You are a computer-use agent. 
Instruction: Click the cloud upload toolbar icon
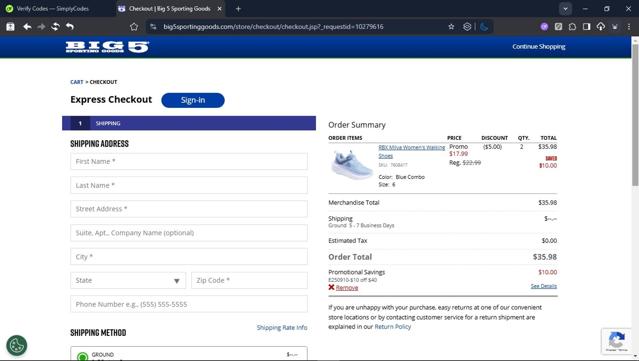tap(601, 26)
